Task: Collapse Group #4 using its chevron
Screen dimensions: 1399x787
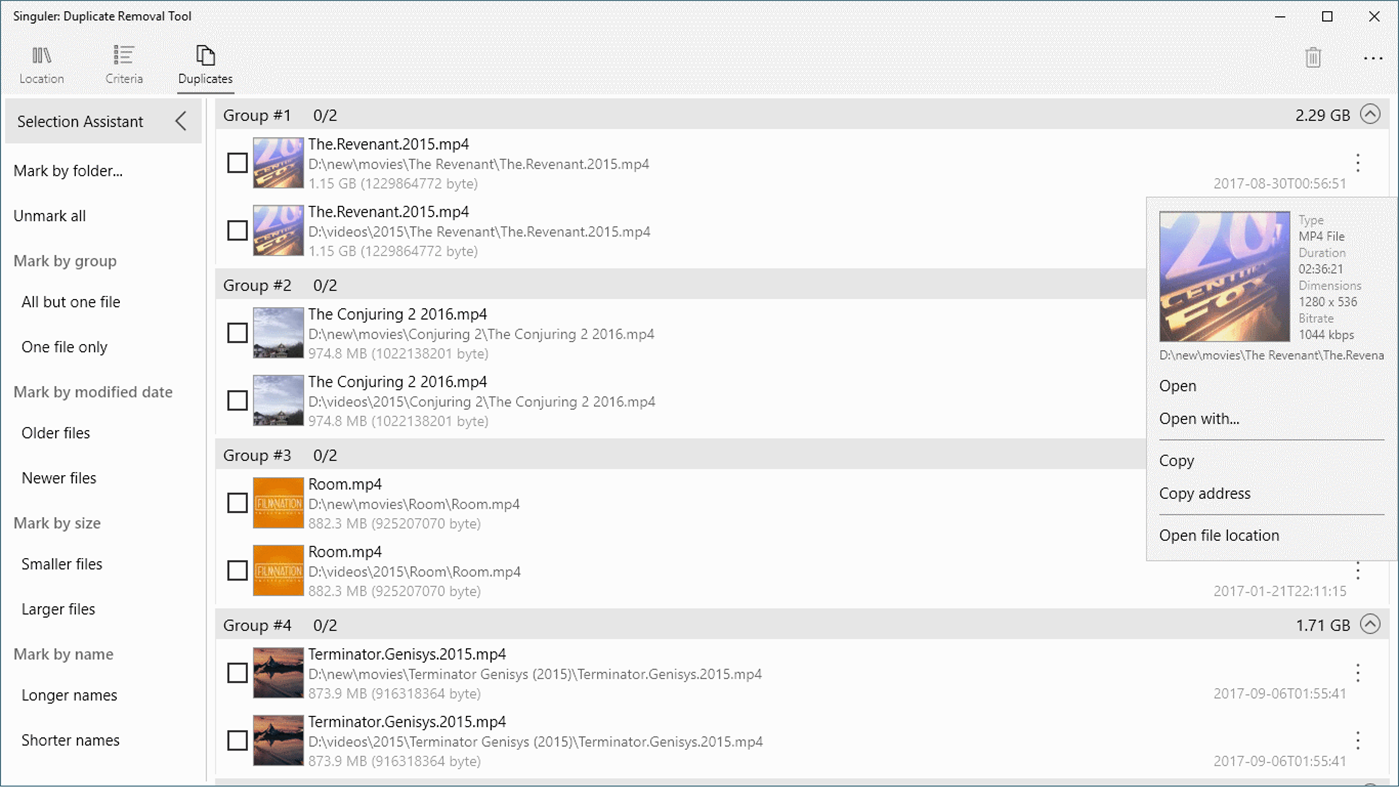Action: [x=1371, y=624]
